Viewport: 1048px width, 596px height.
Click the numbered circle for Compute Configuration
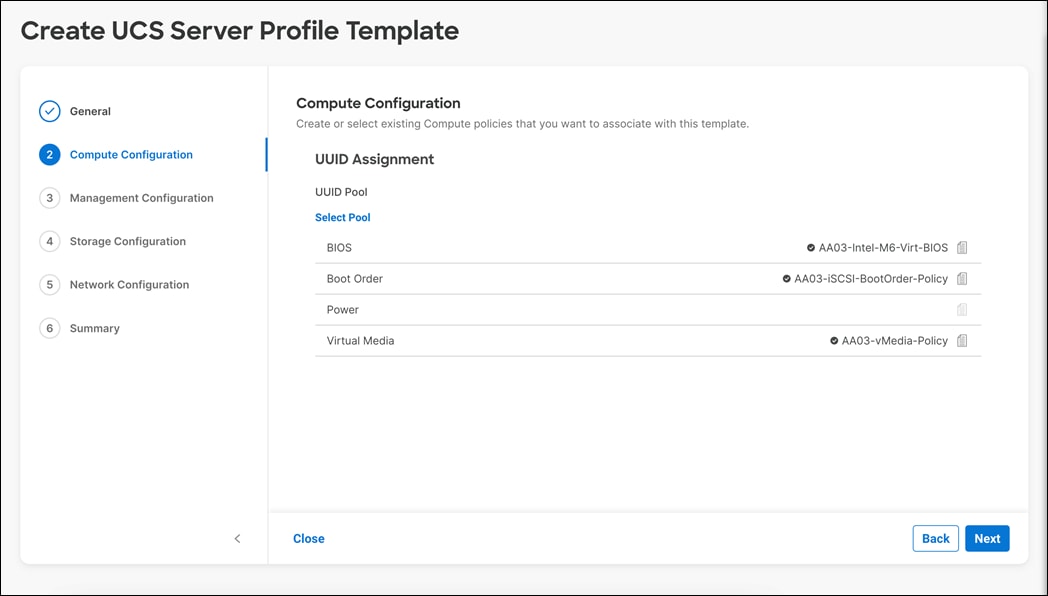(50, 154)
